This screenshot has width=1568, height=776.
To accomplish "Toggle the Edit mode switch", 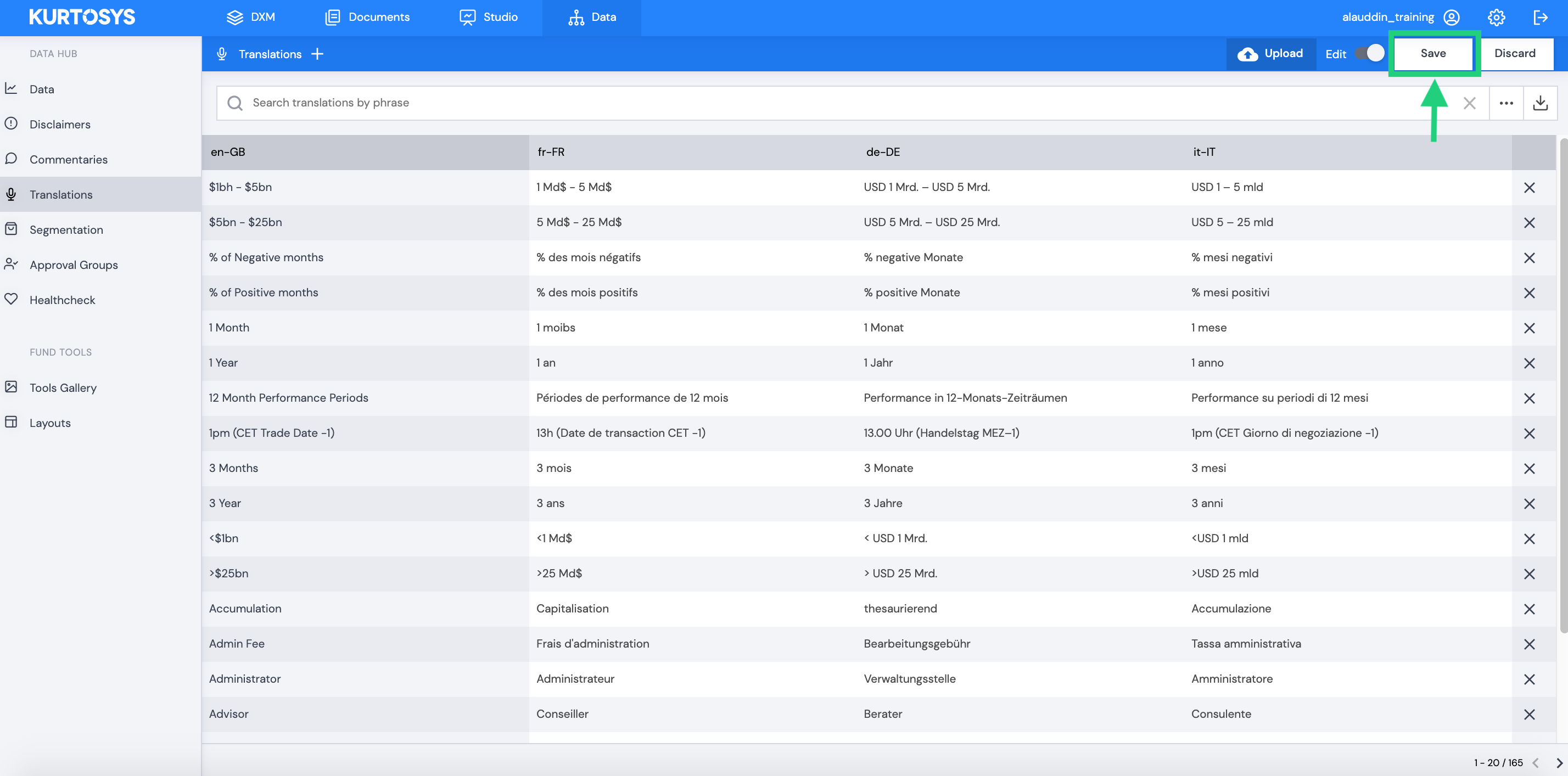I will point(1370,53).
